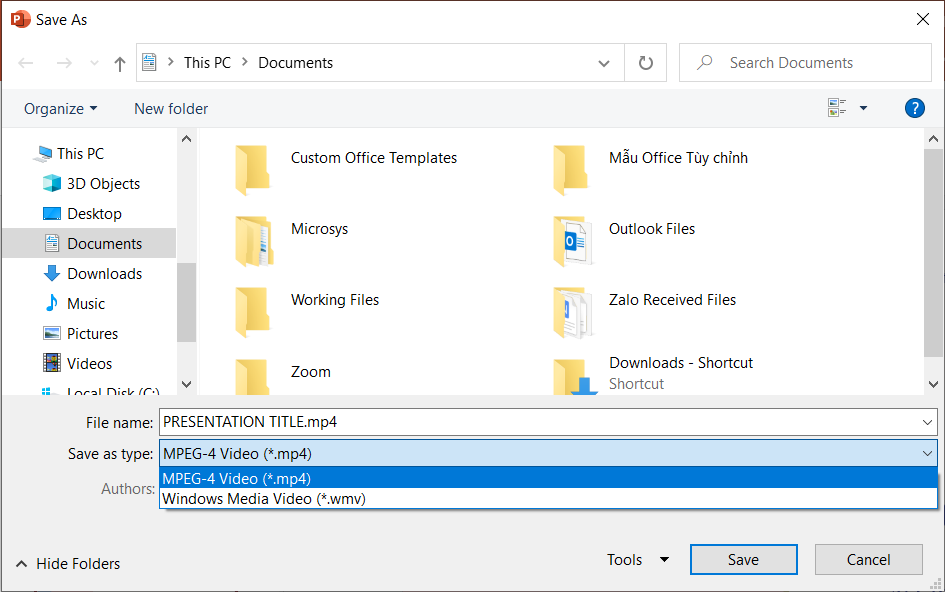Screen dimensions: 945x592
Task: Click the Refresh button in address bar
Action: pyautogui.click(x=646, y=63)
